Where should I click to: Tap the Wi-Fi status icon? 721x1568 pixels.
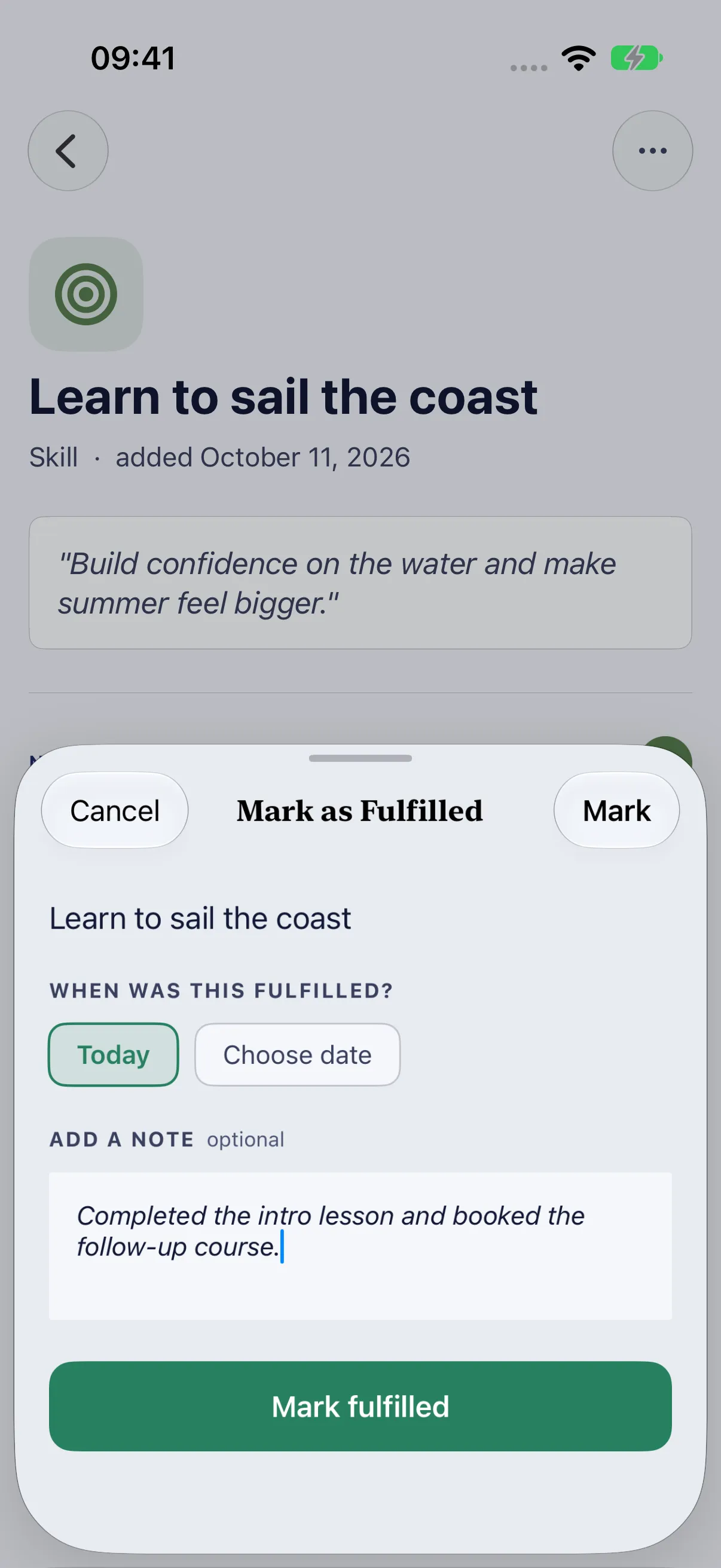point(578,59)
